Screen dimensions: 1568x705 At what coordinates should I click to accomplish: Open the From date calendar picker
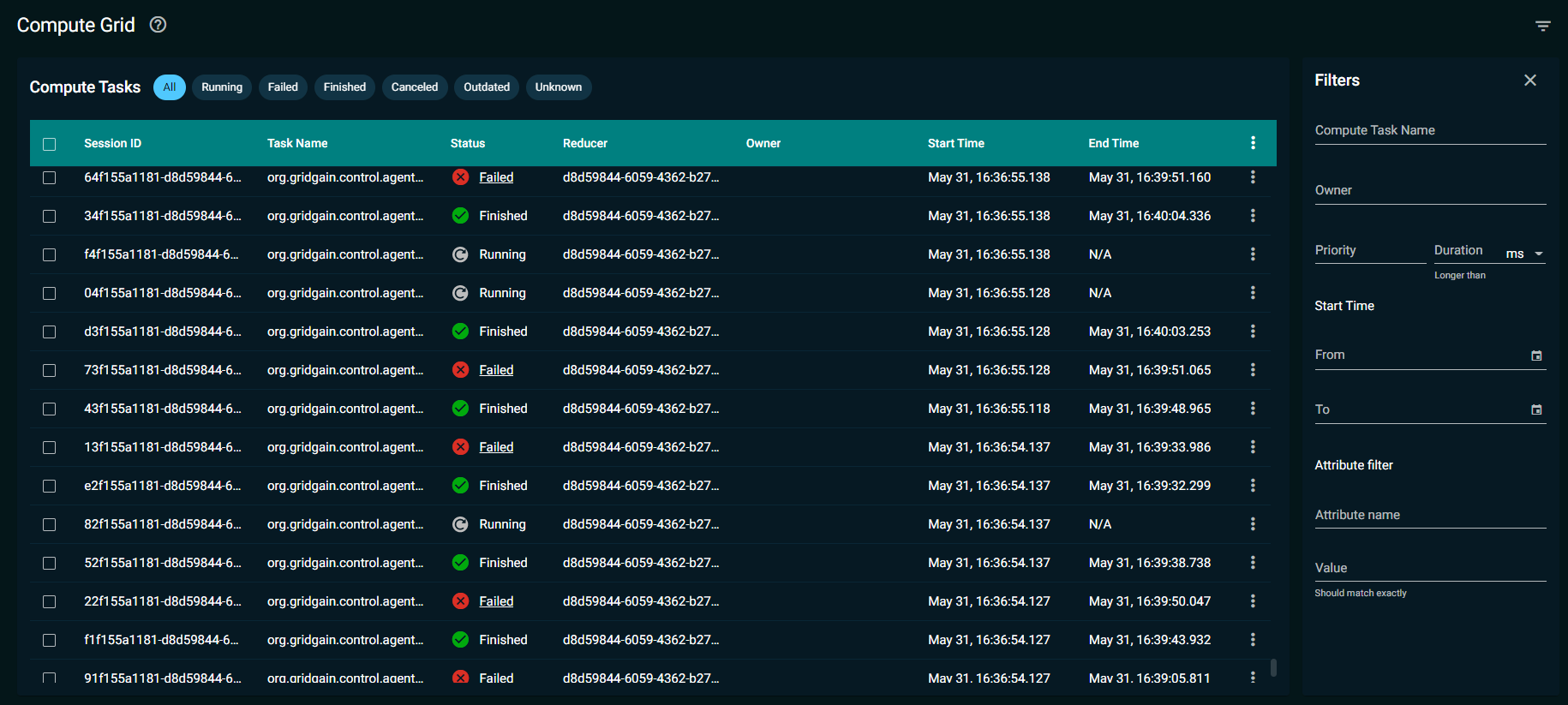click(1536, 355)
